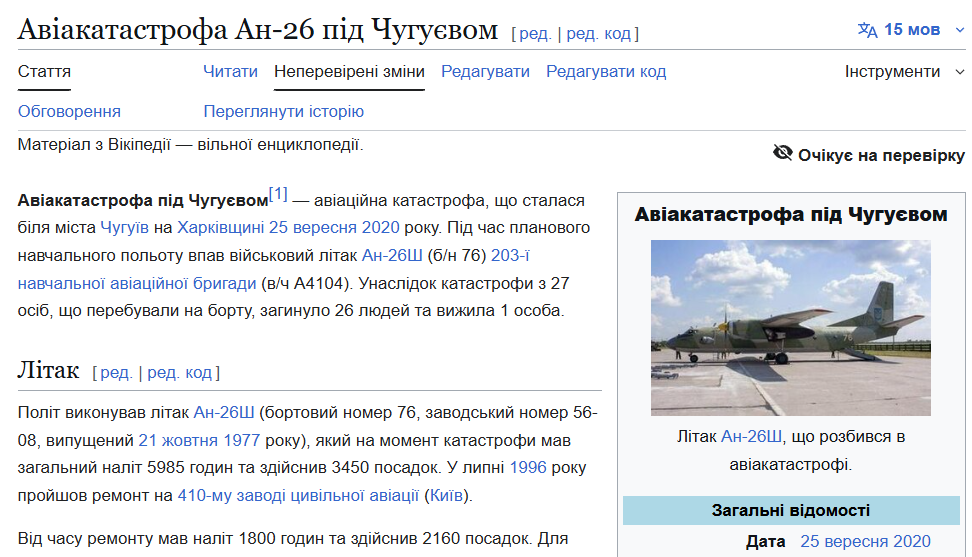Click the Редагувати tab
The image size is (972, 557).
pos(485,72)
